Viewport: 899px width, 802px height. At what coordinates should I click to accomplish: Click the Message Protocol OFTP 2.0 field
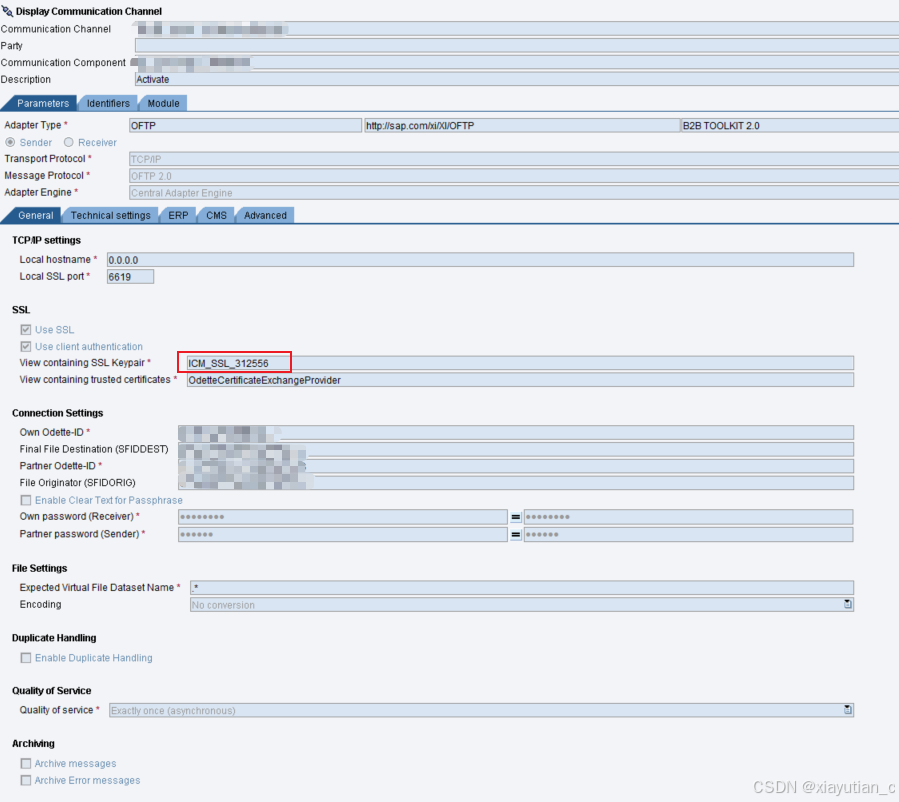514,176
